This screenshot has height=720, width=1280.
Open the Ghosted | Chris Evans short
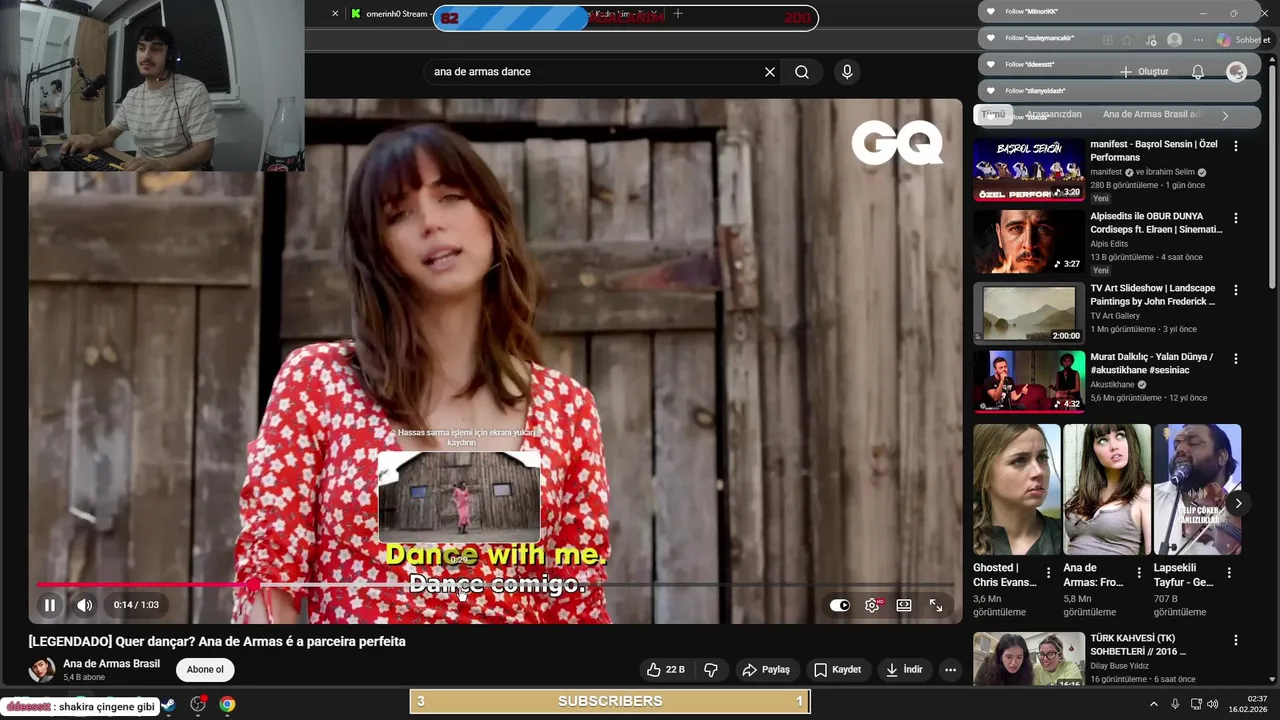click(x=1017, y=489)
